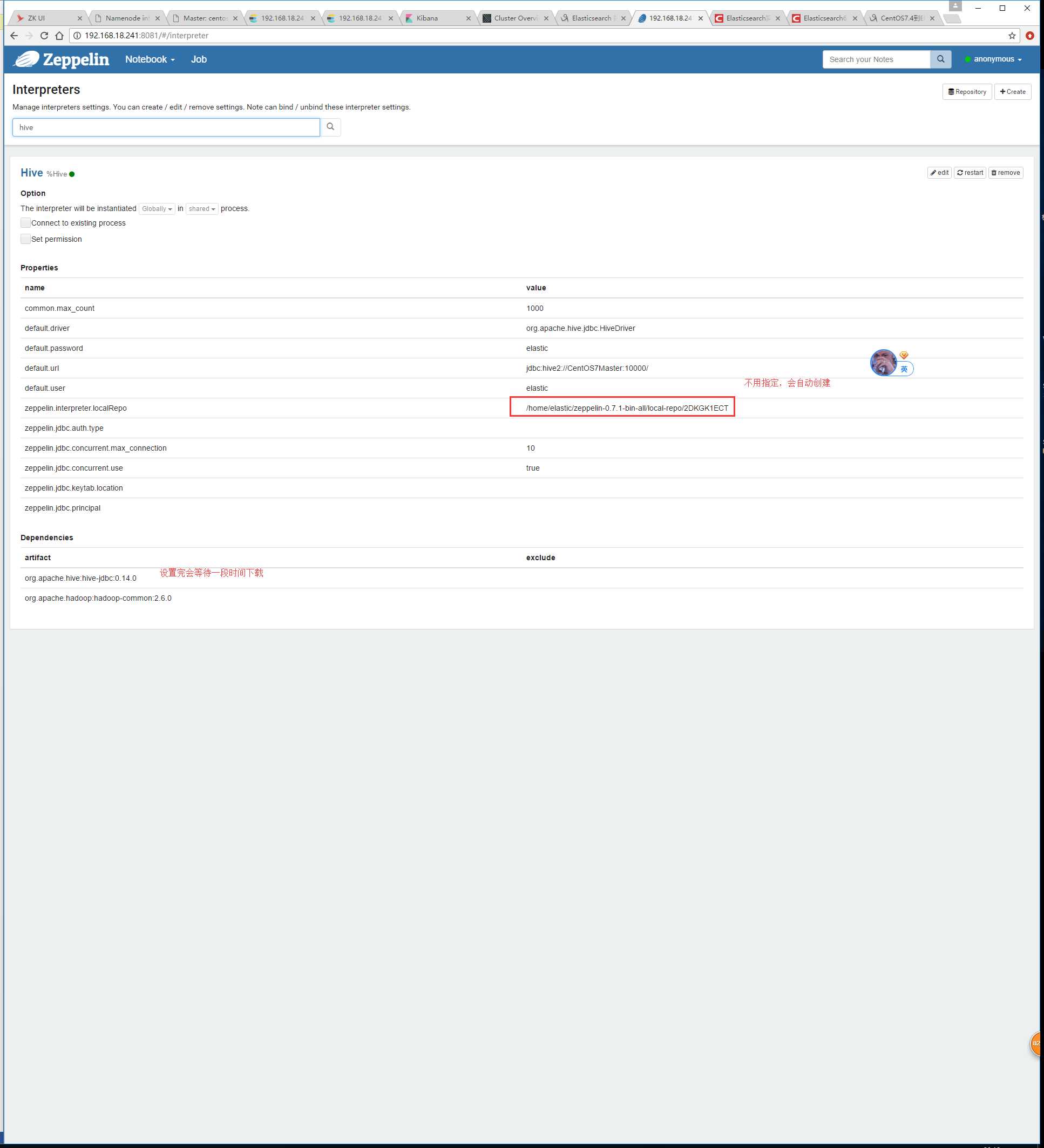
Task: Open the Repository settings button
Action: pos(967,92)
